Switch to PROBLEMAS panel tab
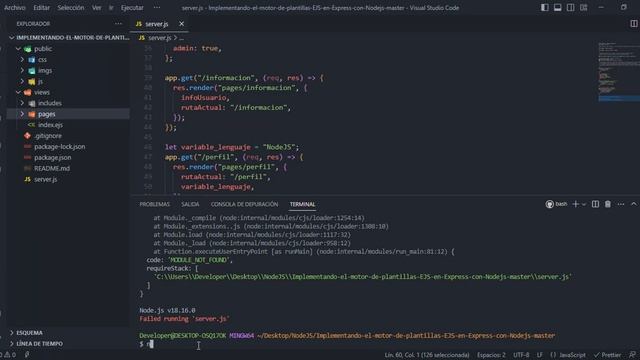This screenshot has height=360, width=640. (x=154, y=204)
